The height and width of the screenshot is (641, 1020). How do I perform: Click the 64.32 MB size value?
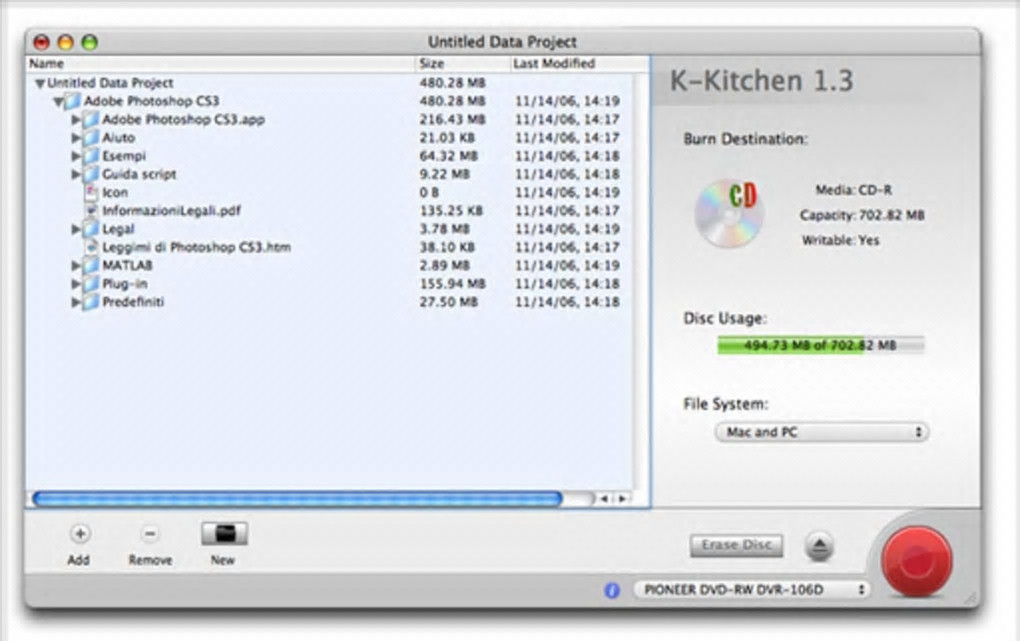448,156
